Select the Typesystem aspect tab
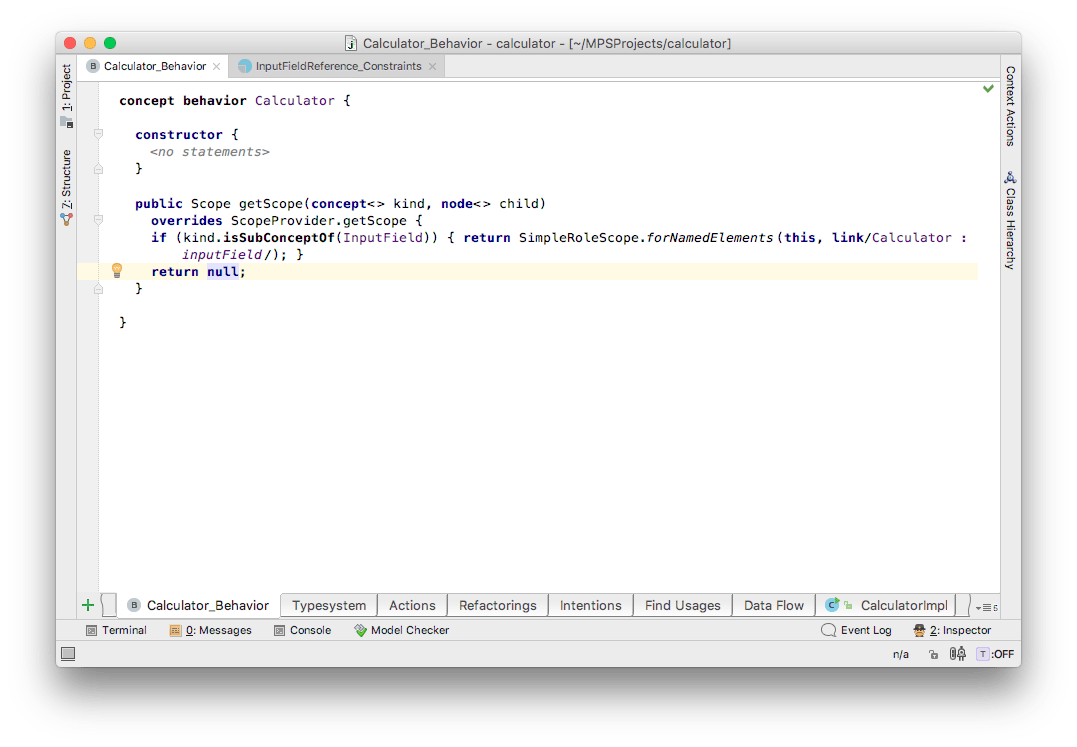The width and height of the screenshot is (1077, 747). coord(329,605)
